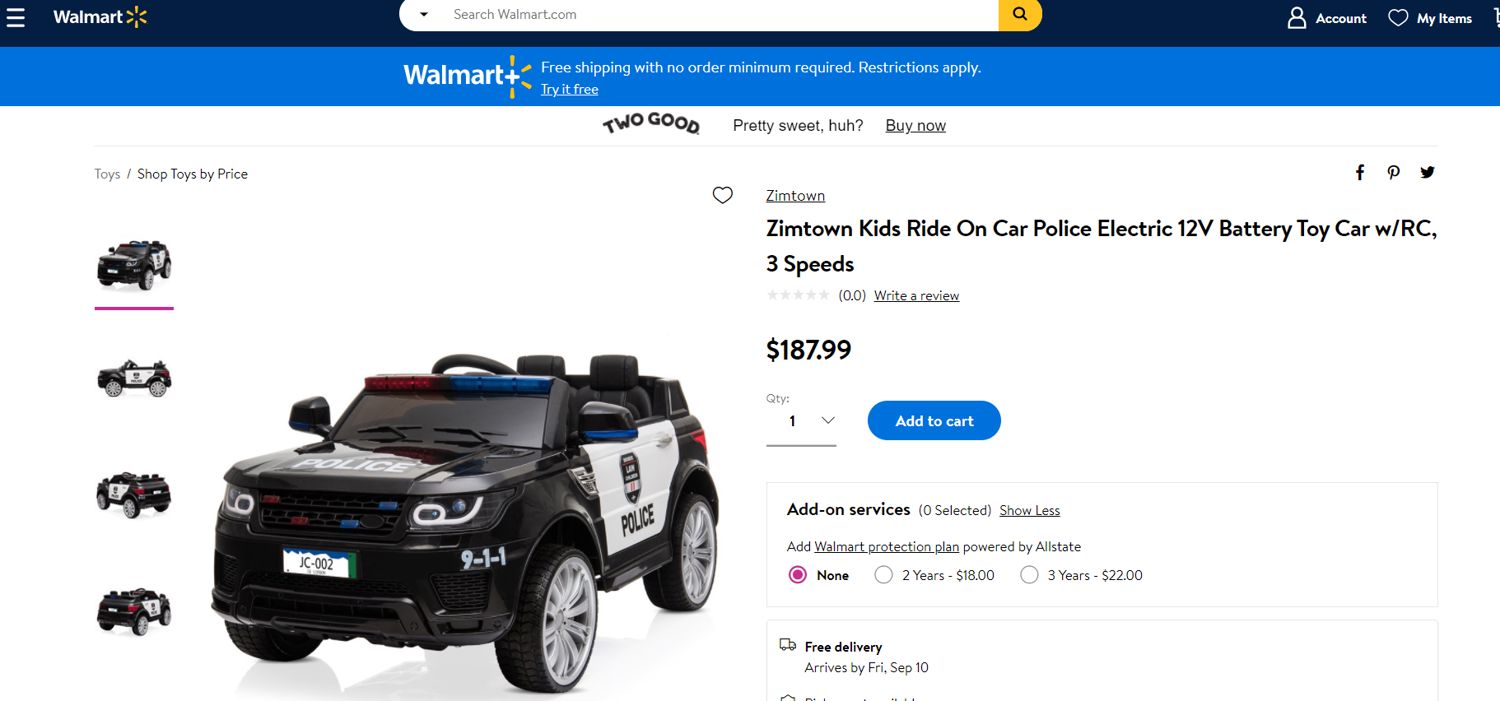Go to Walmart home via logo
The height and width of the screenshot is (701, 1500).
(x=100, y=17)
